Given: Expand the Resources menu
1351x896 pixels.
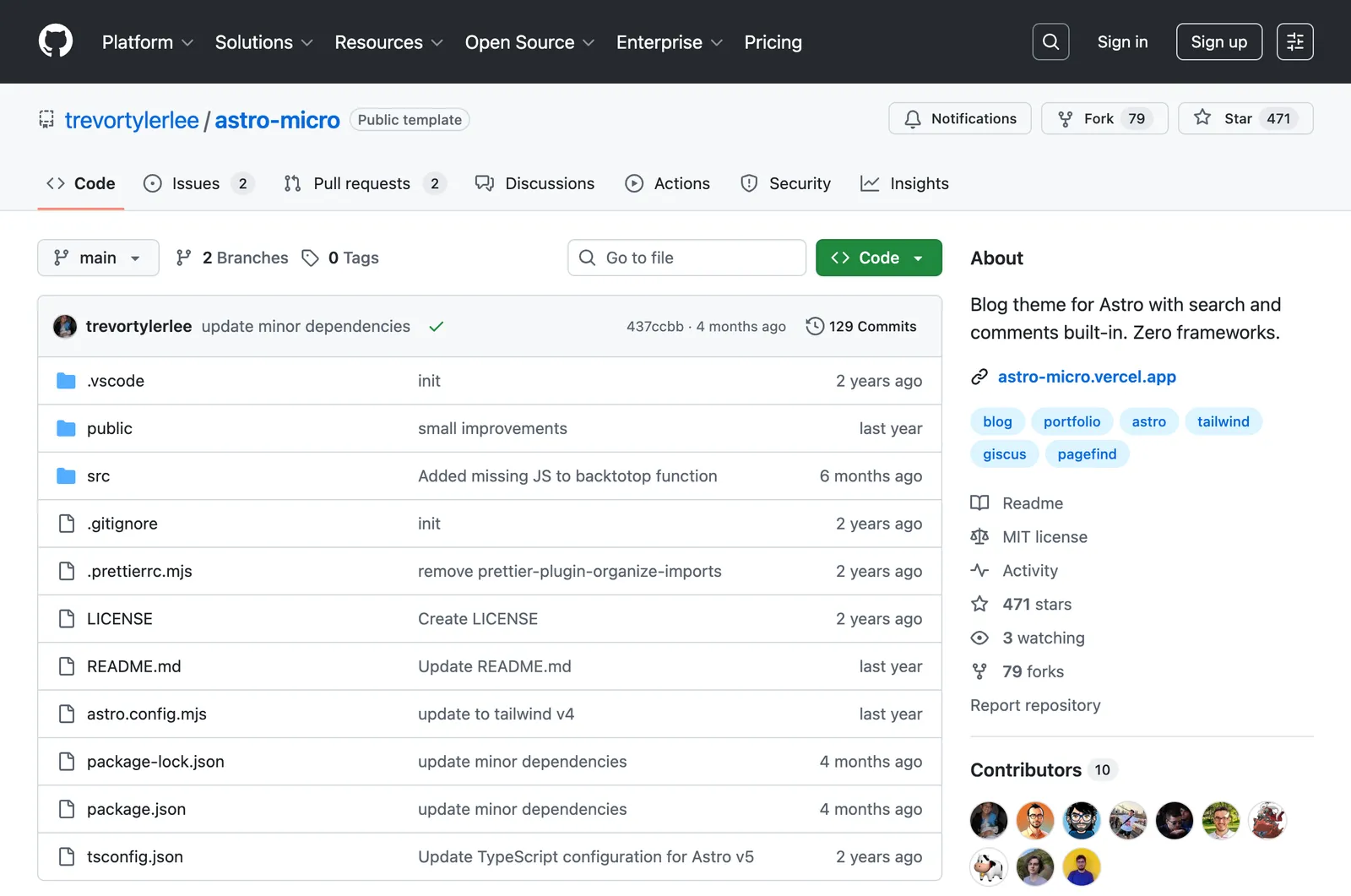Looking at the screenshot, I should point(389,42).
